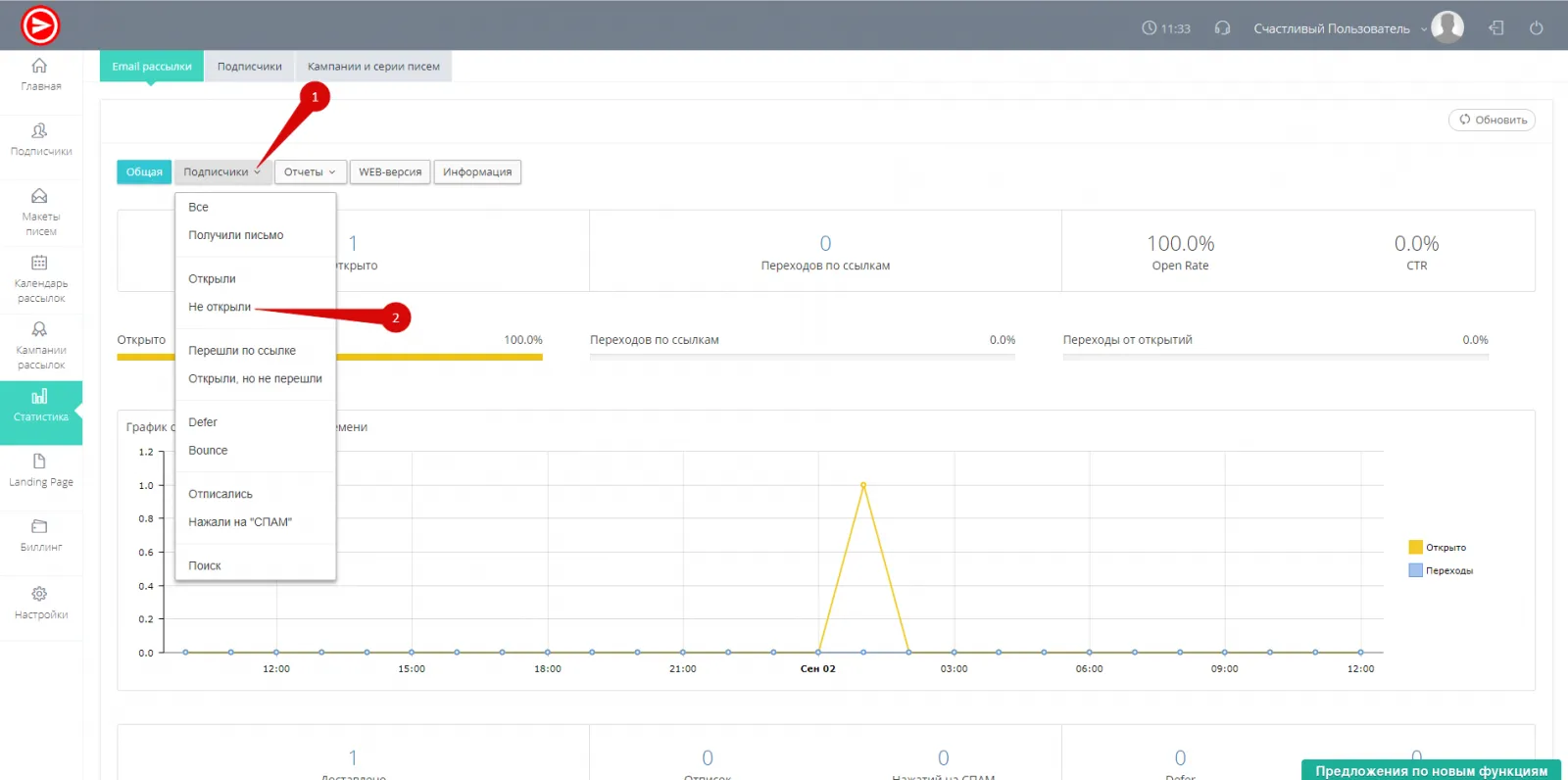Open Макеты писем envelope icon
Screen dimensions: 1568x780
[39, 196]
